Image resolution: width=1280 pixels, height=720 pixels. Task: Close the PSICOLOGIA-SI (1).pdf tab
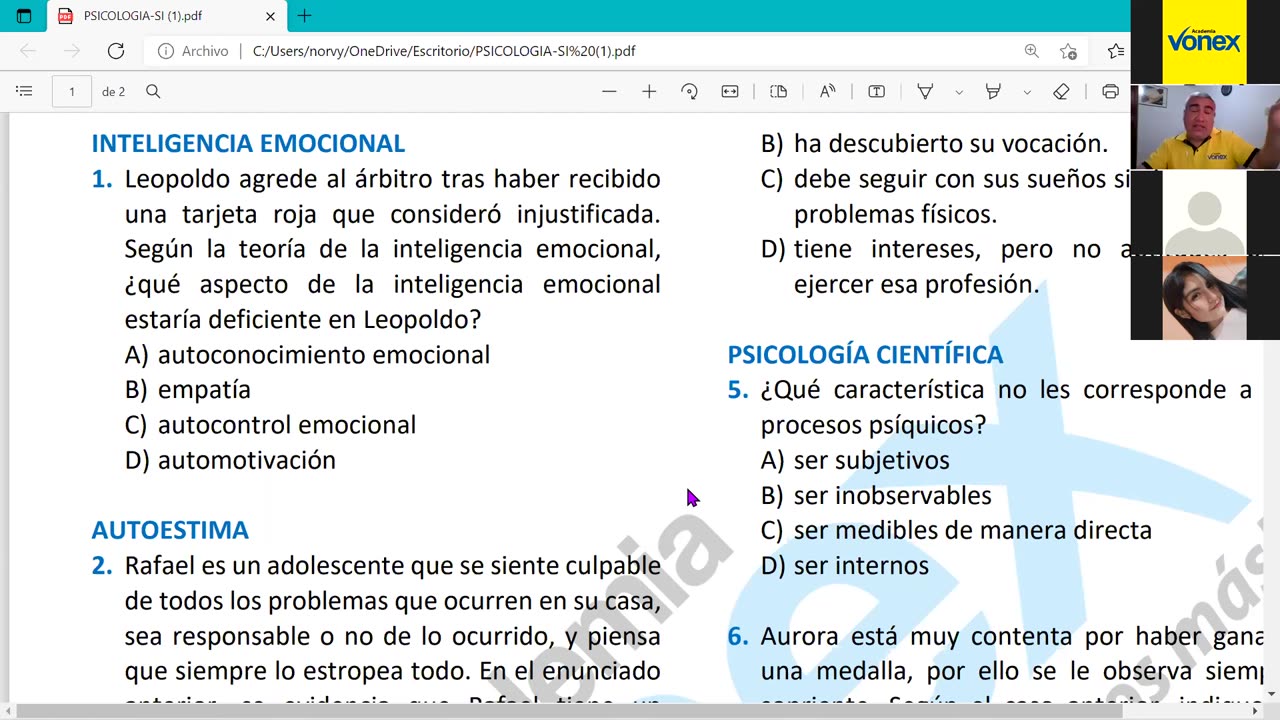tap(270, 16)
